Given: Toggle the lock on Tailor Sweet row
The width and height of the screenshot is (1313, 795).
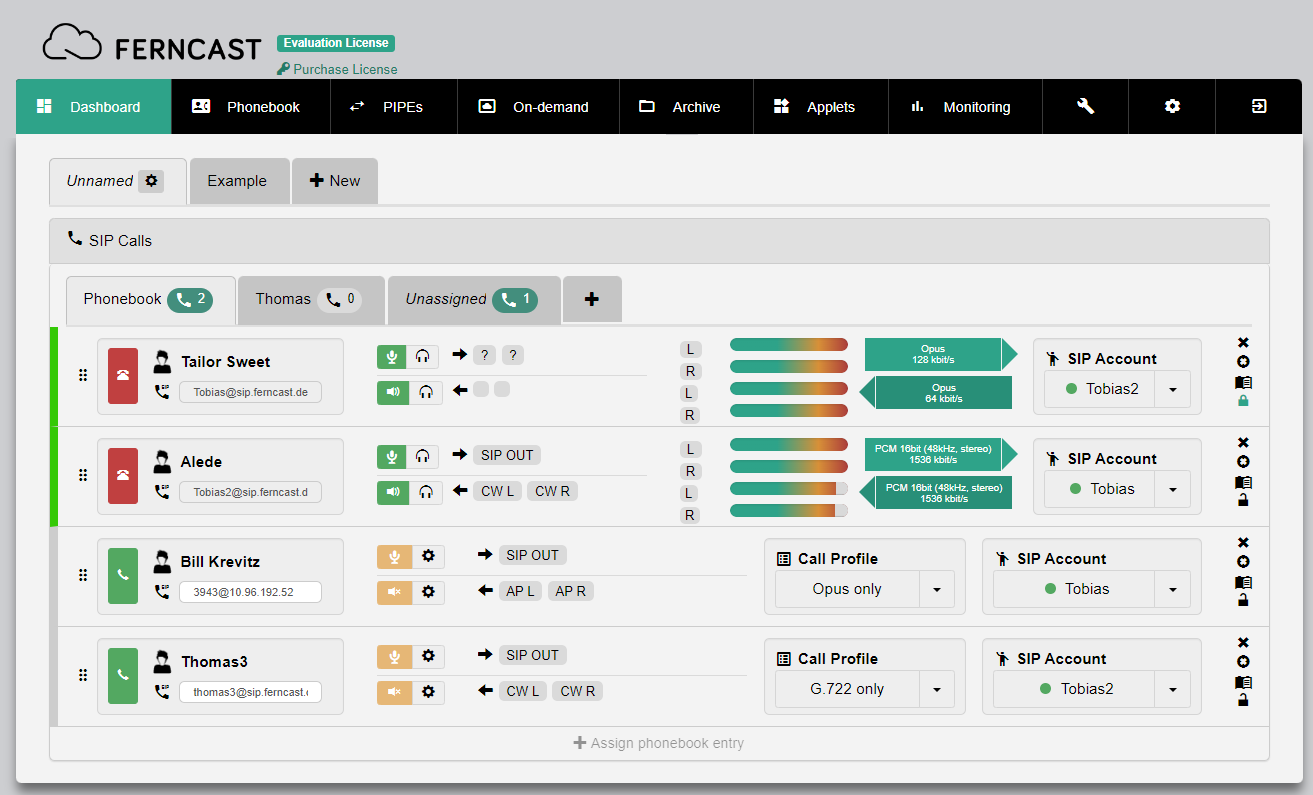Looking at the screenshot, I should (x=1243, y=401).
